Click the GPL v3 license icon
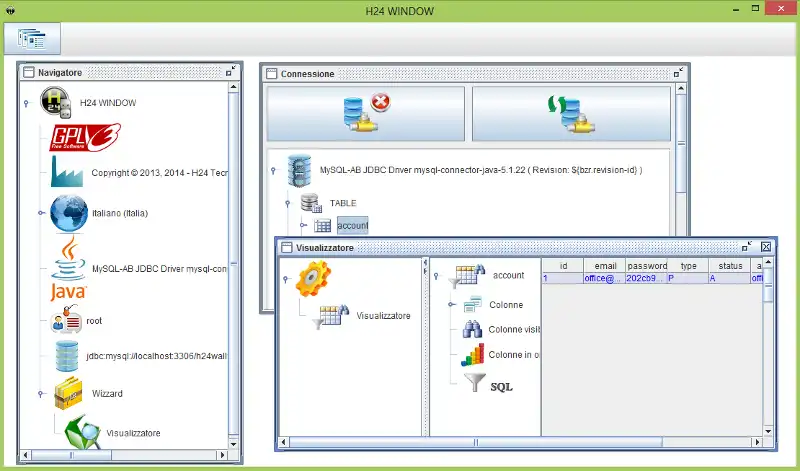The image size is (800, 471). click(x=85, y=137)
